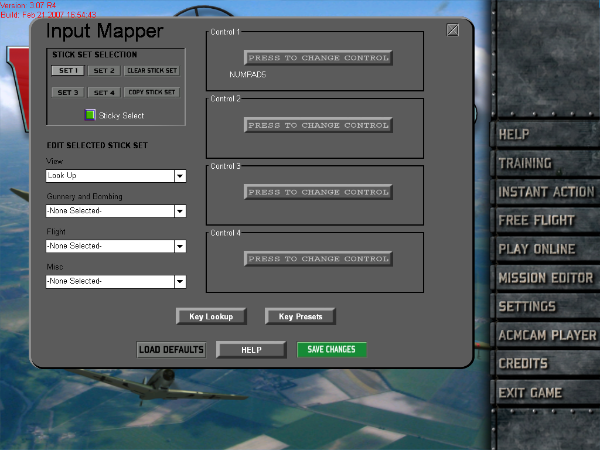Viewport: 600px width, 450px height.
Task: Switch to stick SET 2
Action: click(104, 71)
